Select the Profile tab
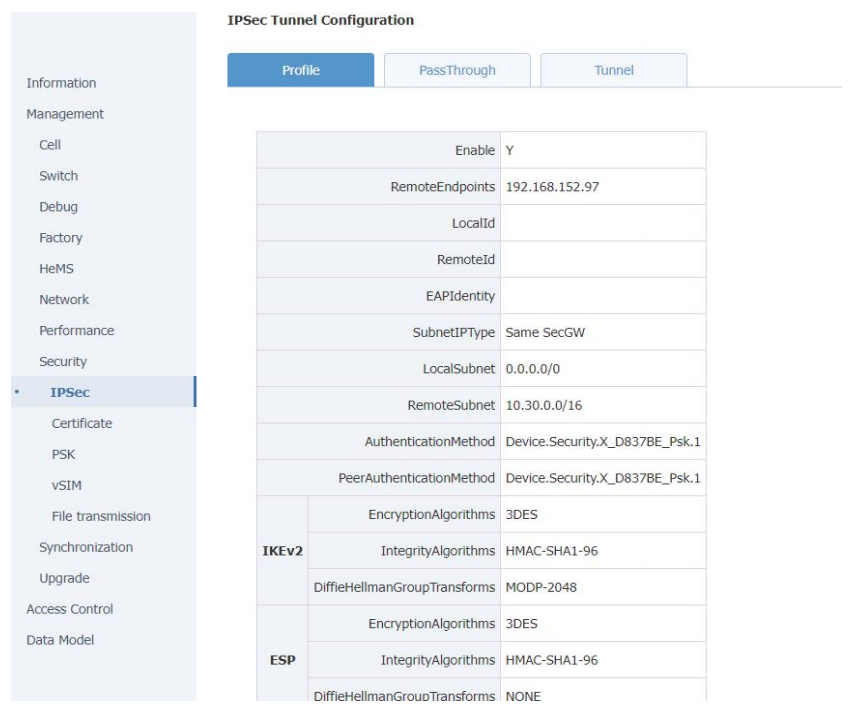Image resolution: width=862 pixels, height=722 pixels. point(300,71)
